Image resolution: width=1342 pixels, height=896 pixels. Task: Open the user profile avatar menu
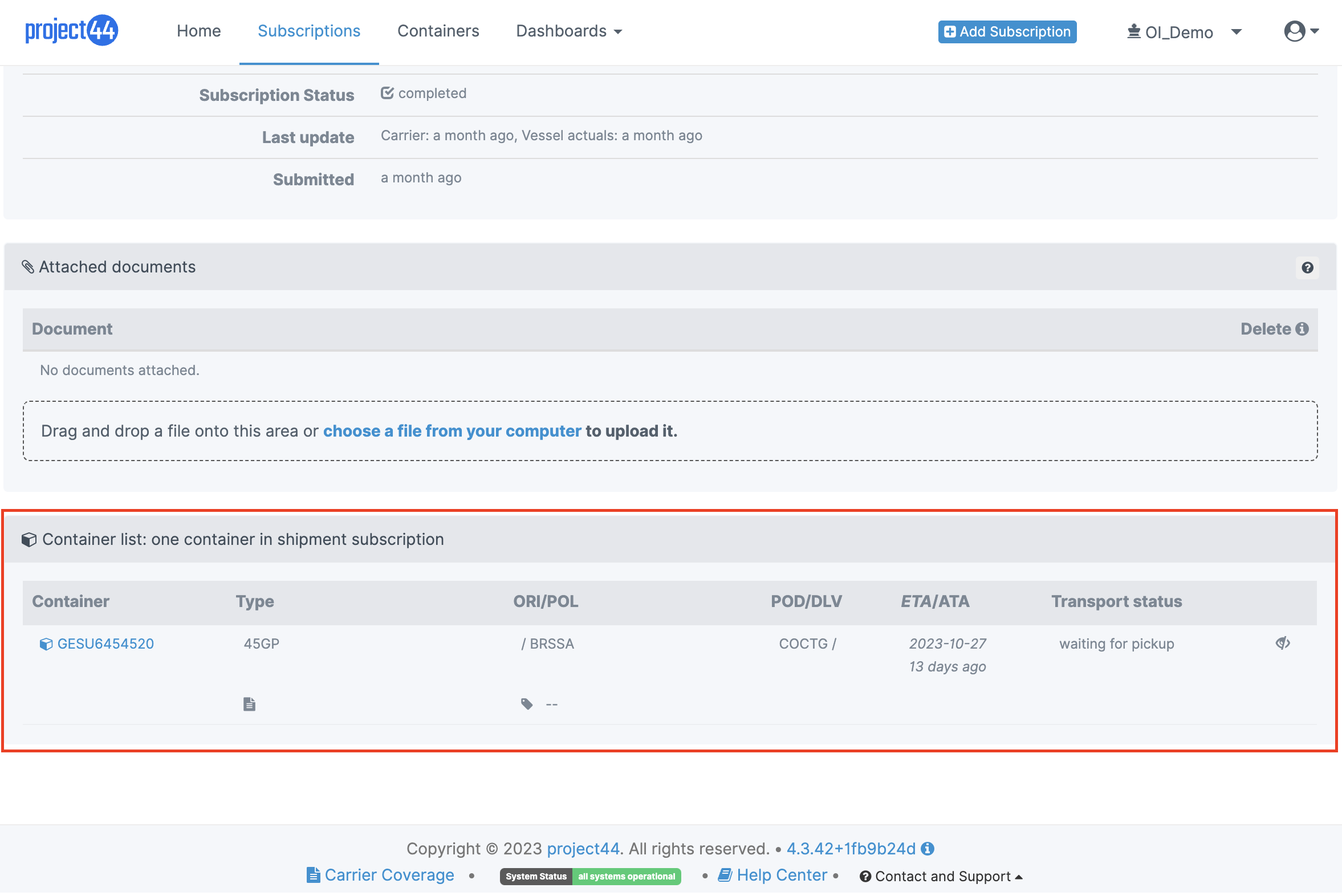point(1301,31)
